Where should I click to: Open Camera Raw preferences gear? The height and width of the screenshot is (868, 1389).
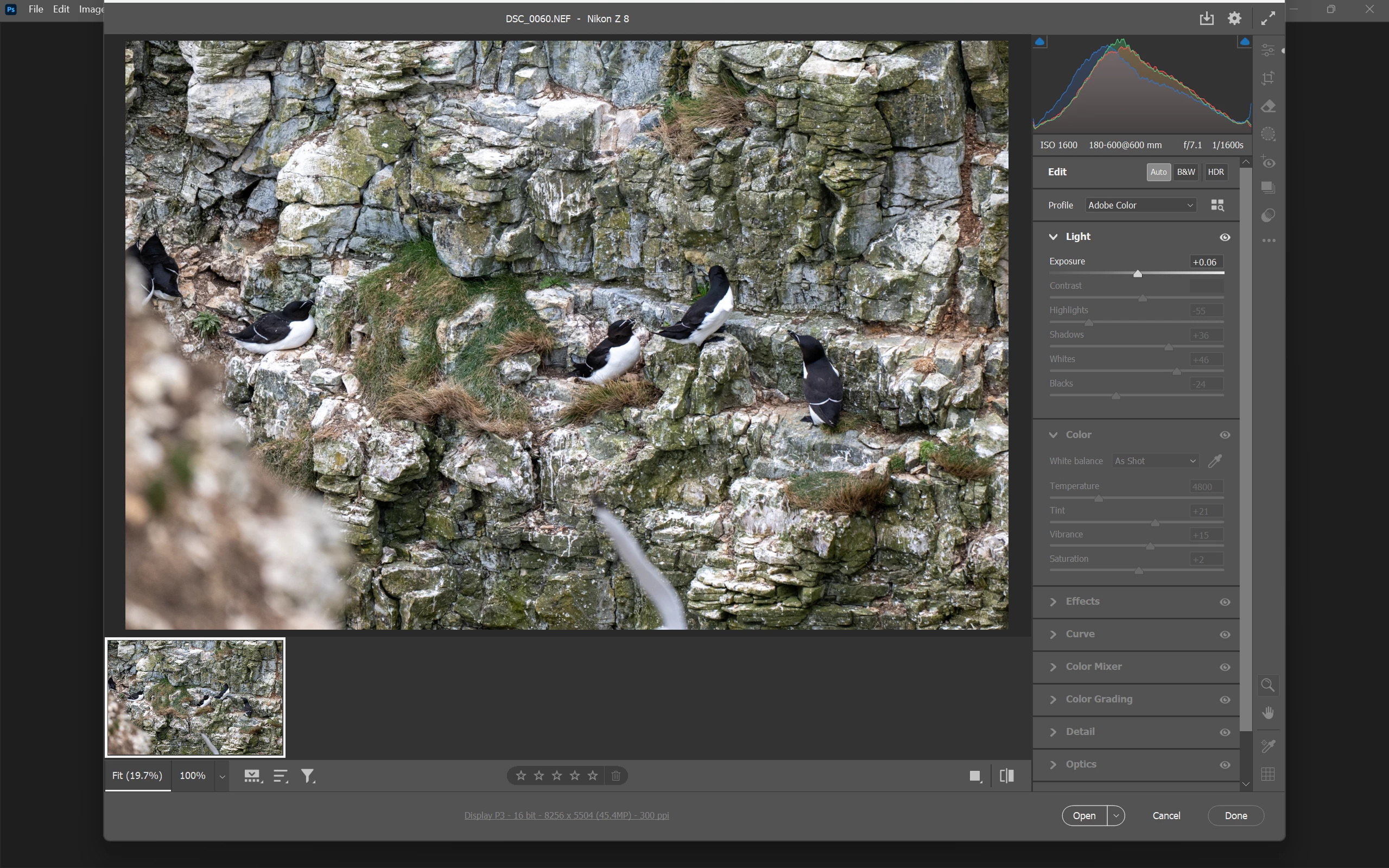coord(1235,18)
